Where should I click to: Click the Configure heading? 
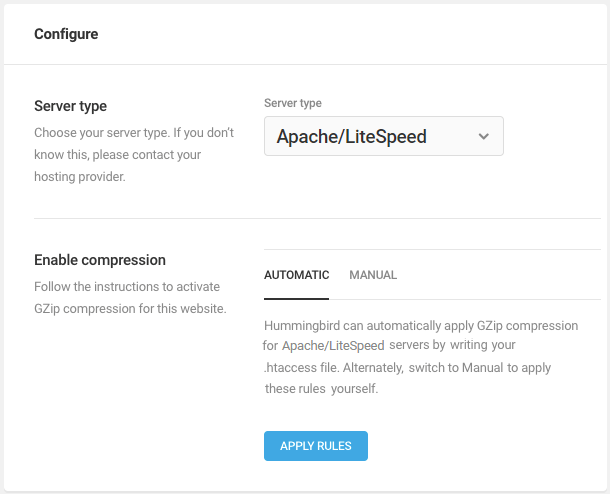pos(66,34)
